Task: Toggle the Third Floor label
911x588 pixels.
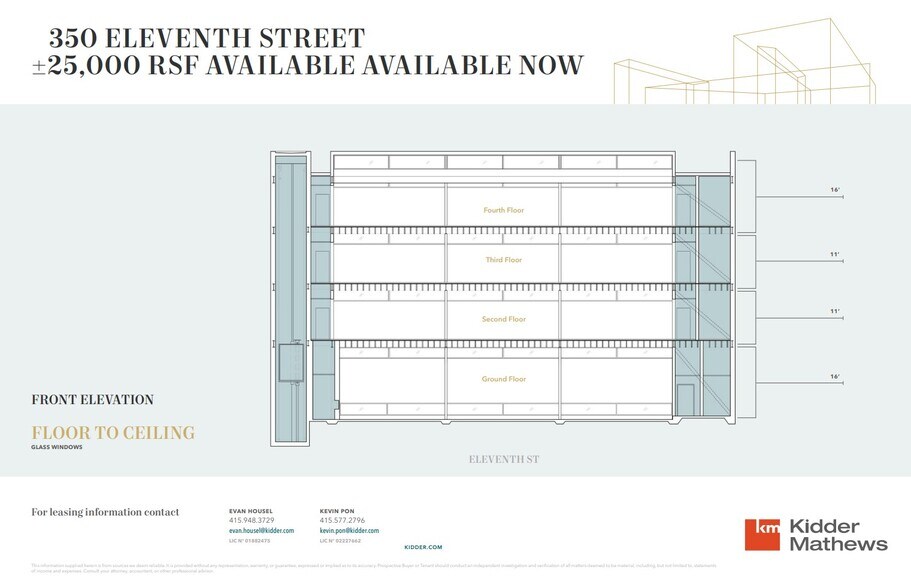Action: (x=502, y=258)
